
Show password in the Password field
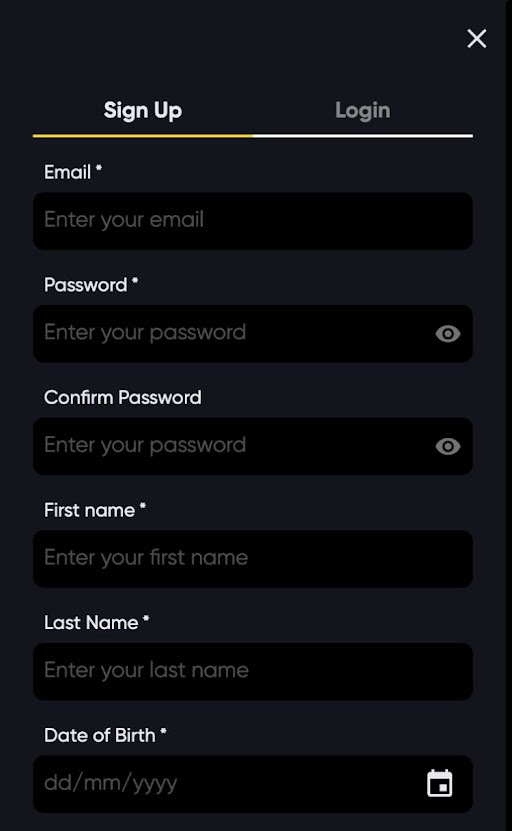coord(448,334)
